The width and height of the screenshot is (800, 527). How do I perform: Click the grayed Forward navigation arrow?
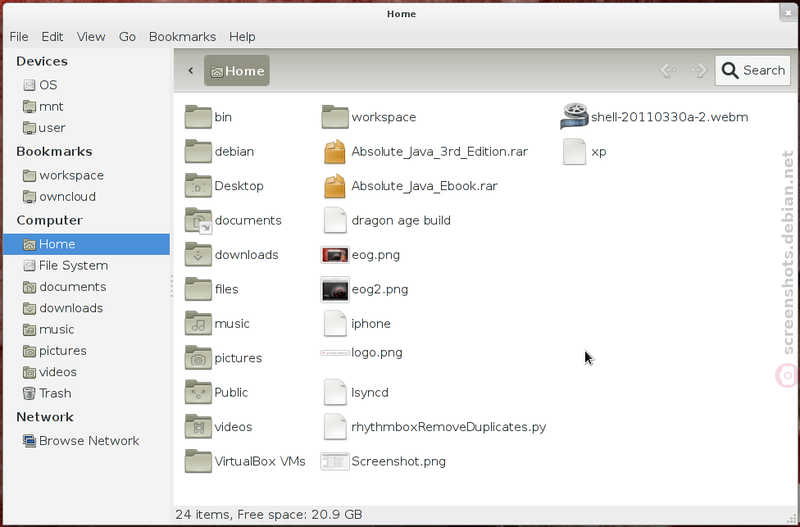click(x=699, y=70)
